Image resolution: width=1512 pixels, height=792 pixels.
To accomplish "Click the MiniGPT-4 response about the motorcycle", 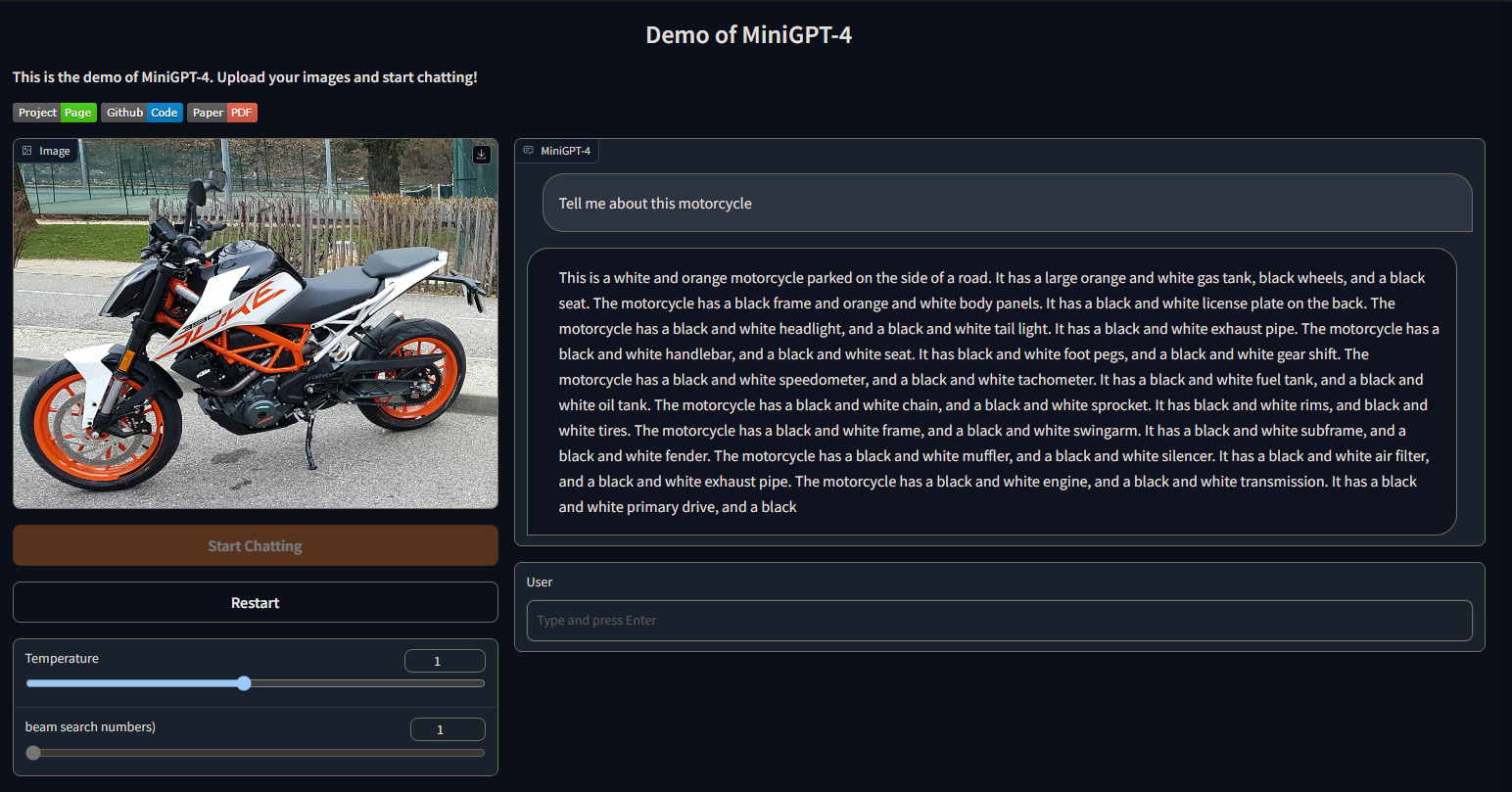I will click(x=992, y=392).
